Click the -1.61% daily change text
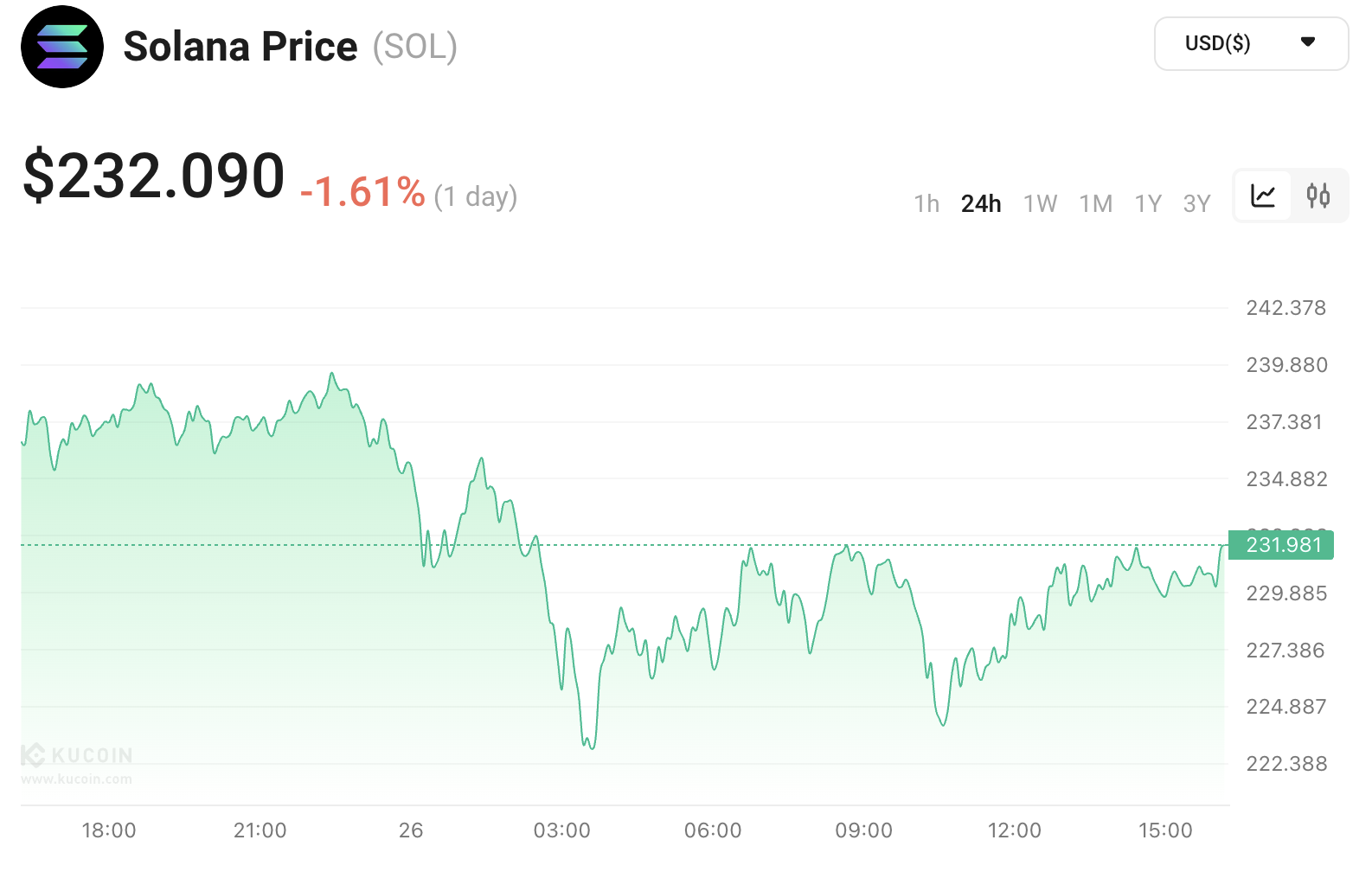1372x872 pixels. tap(362, 192)
